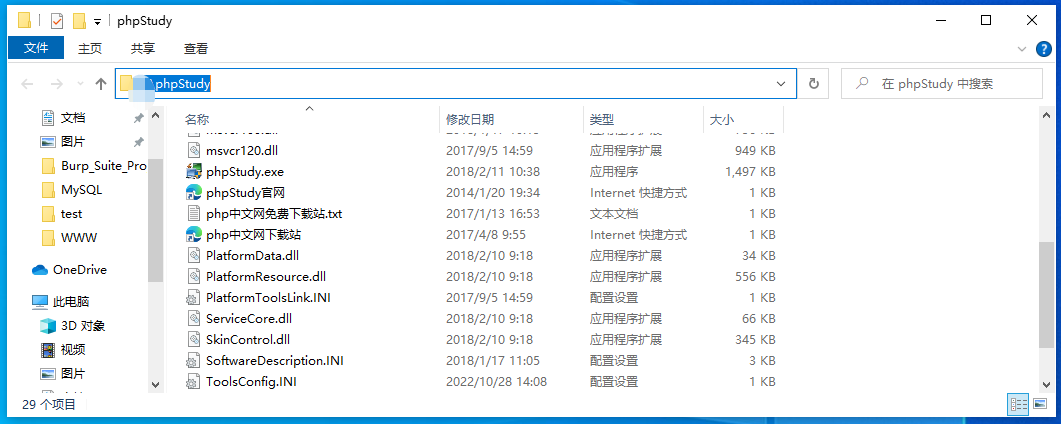Switch to the 查看 ribbon tab
Screen dimensions: 1061x424
coord(196,49)
